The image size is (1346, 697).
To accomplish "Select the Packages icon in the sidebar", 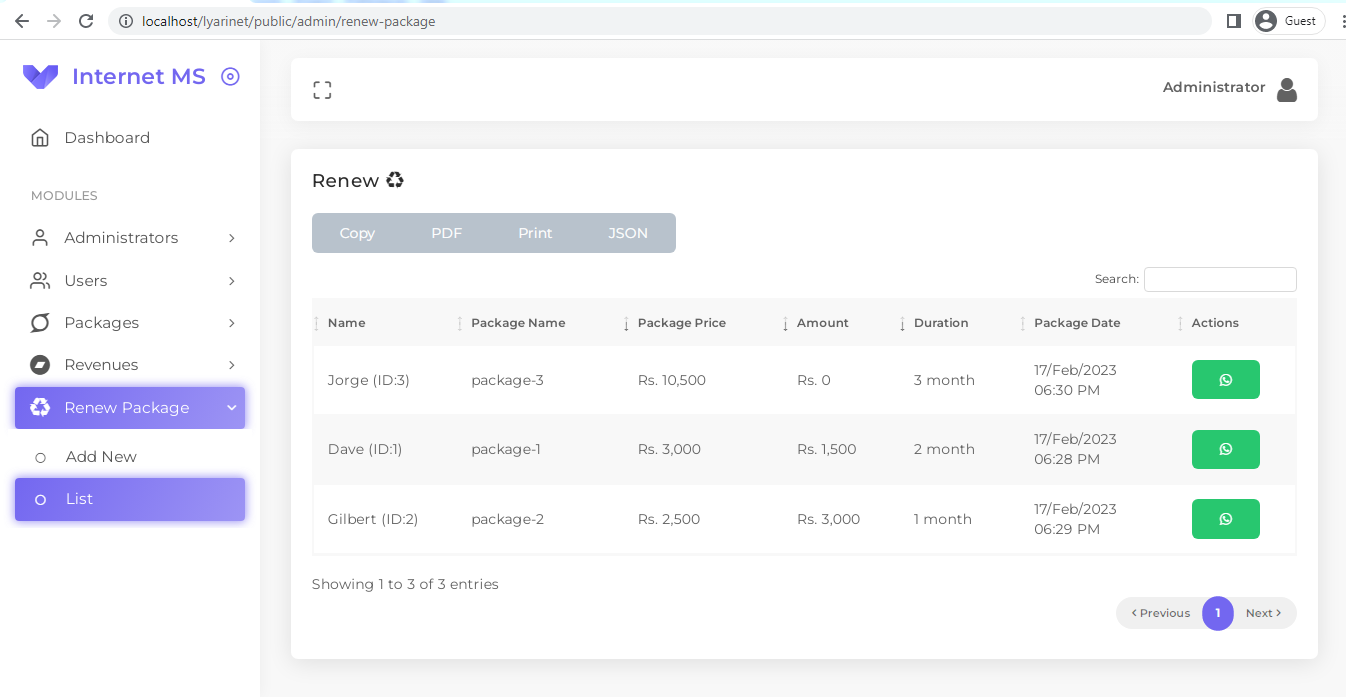I will point(39,323).
